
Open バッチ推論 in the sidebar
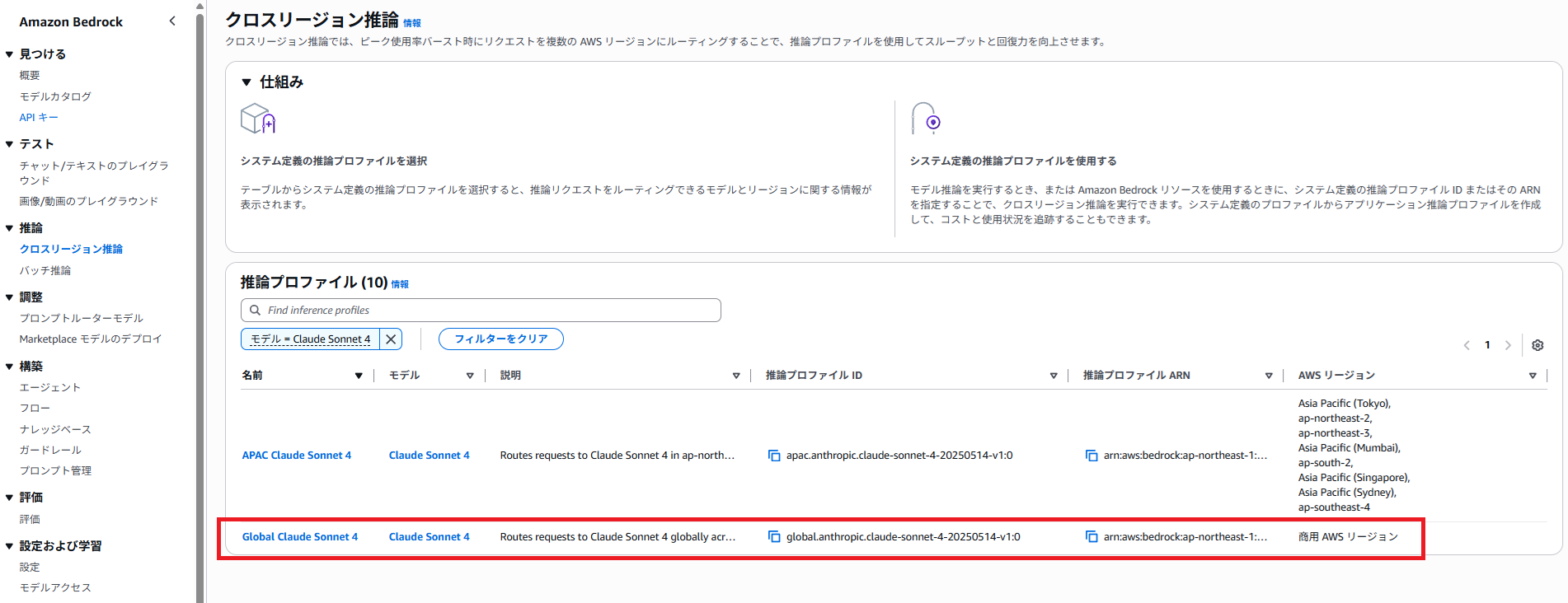(45, 270)
